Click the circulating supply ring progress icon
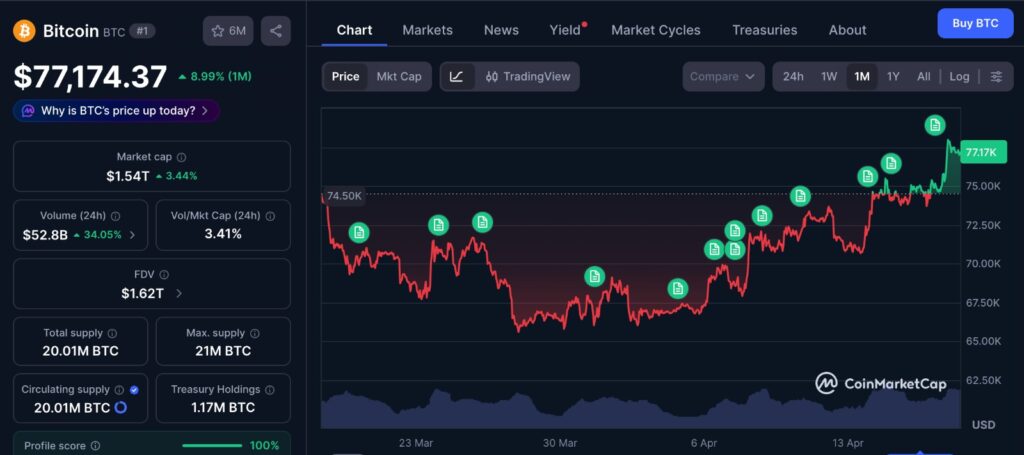 (x=121, y=408)
